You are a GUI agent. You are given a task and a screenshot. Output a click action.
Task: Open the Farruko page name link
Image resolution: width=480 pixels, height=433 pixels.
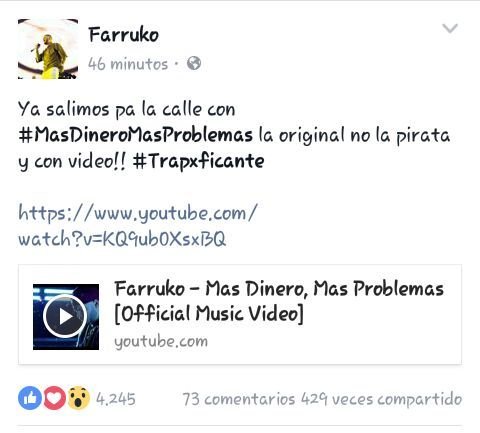click(124, 35)
